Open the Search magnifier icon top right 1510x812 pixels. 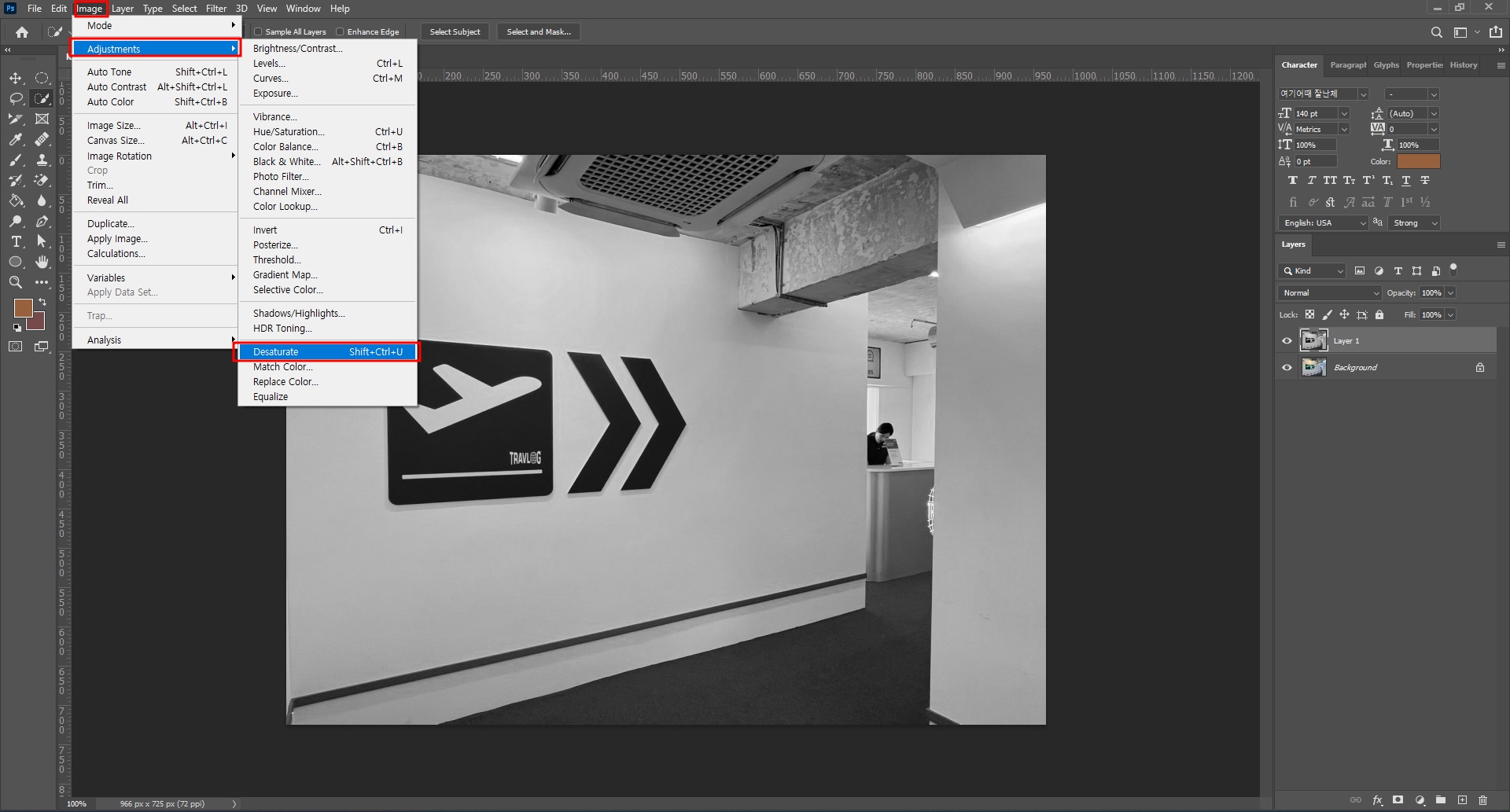point(1436,32)
